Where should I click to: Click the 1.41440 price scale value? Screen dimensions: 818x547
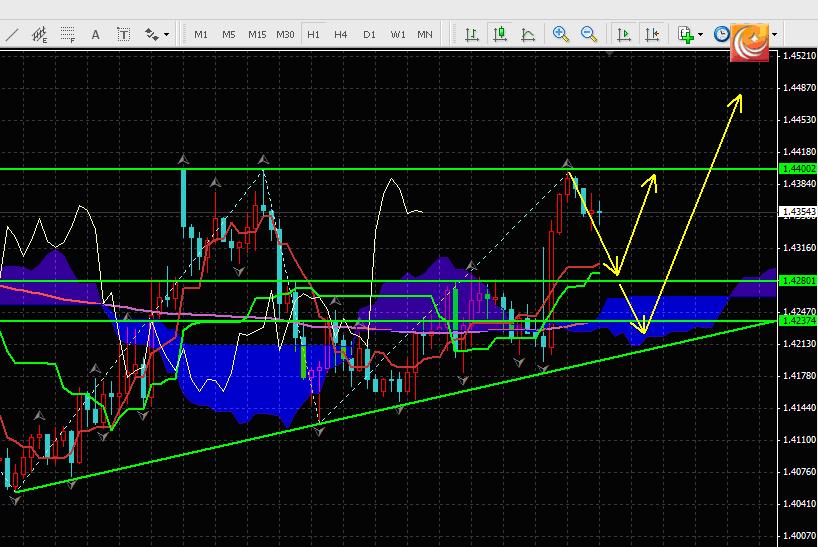(799, 408)
